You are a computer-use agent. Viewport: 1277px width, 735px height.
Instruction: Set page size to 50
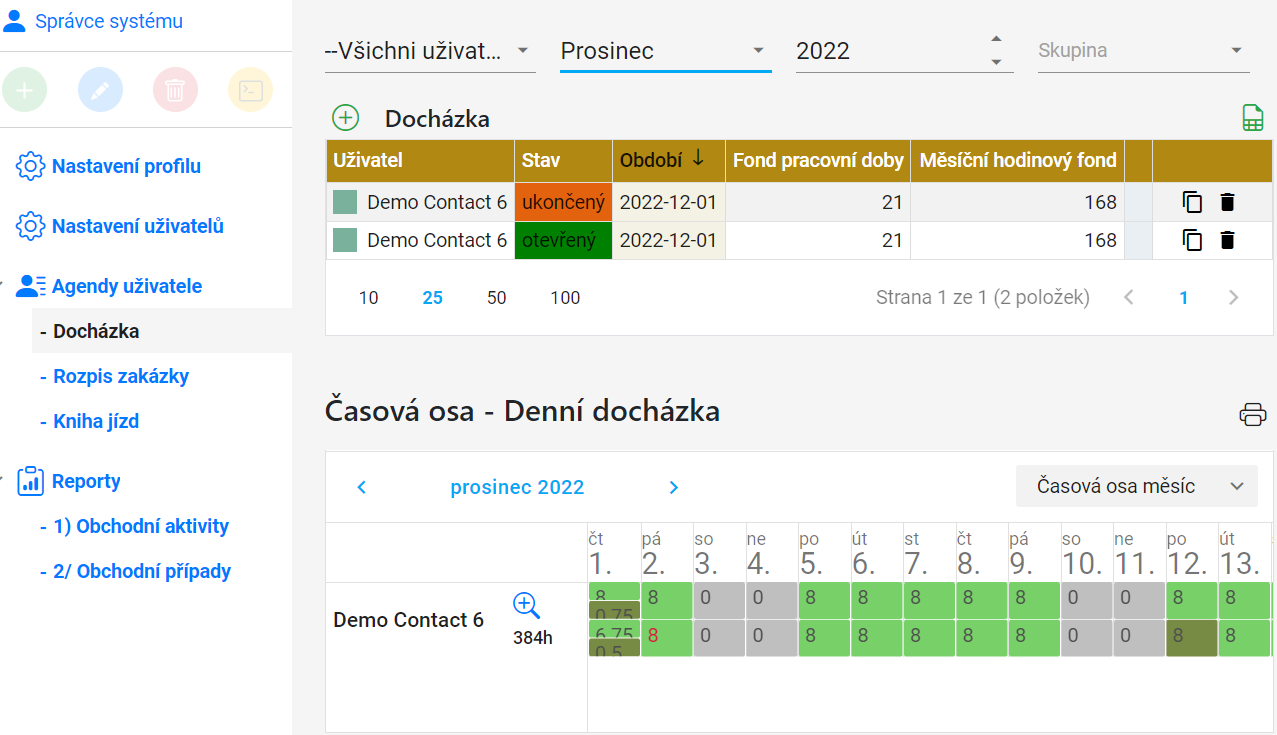[x=497, y=298]
